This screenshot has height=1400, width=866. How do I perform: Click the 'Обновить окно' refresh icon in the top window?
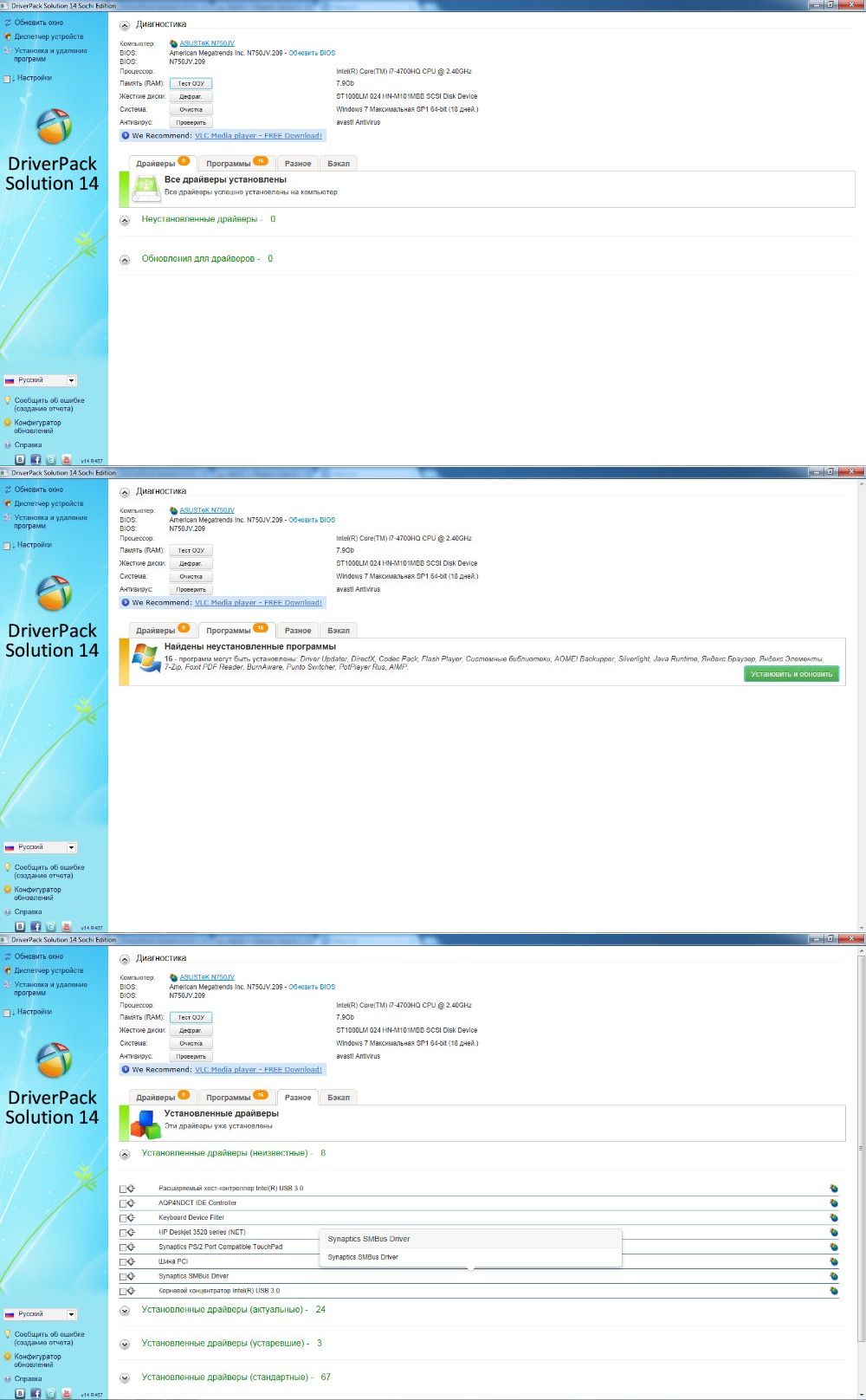coord(8,23)
